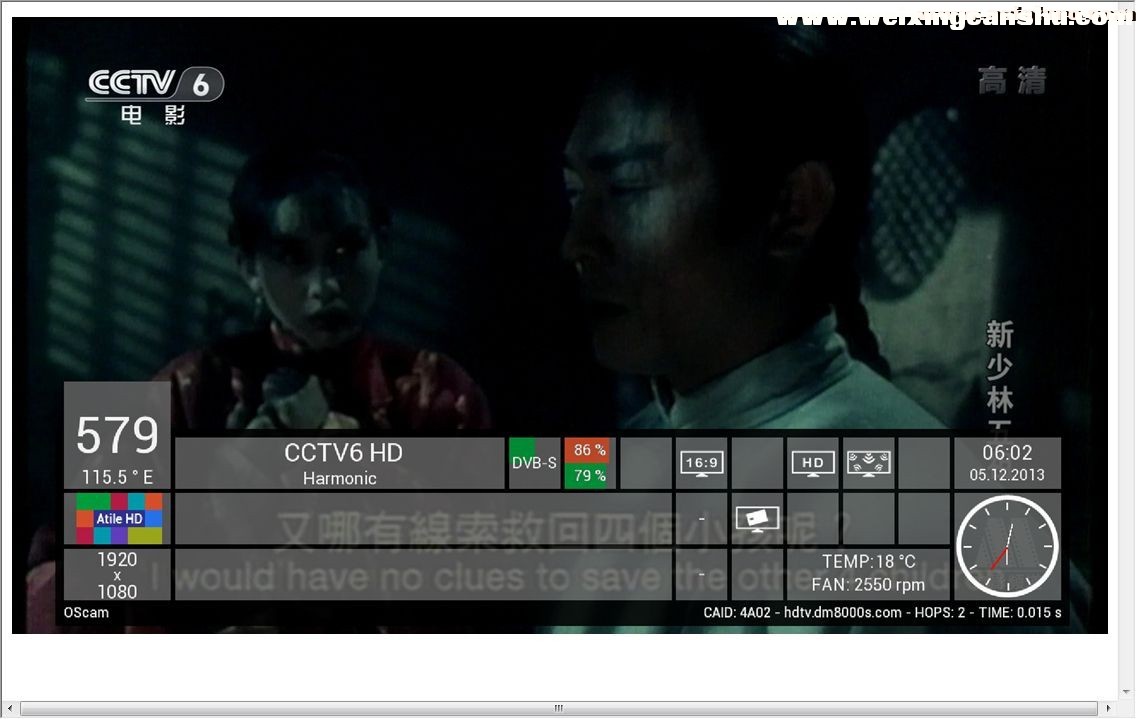Click the HD screen indicator icon
Image resolution: width=1136 pixels, height=719 pixels.
tap(812, 464)
